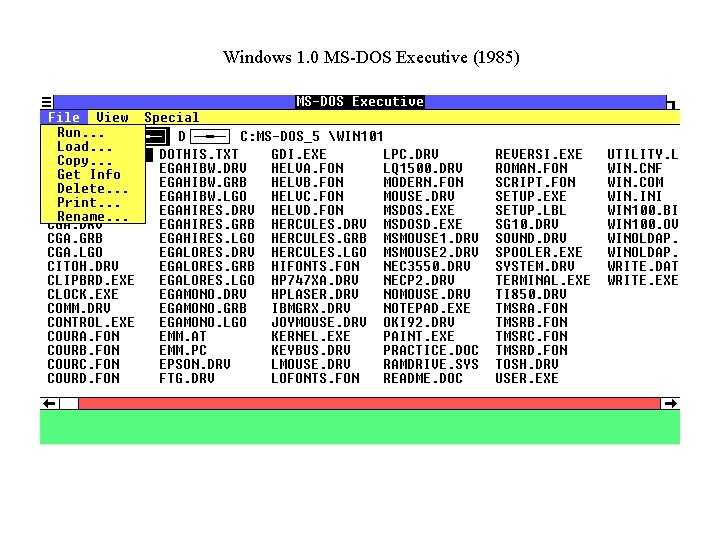
Task: Select the file GDI.EXE
Action: pyautogui.click(x=299, y=154)
